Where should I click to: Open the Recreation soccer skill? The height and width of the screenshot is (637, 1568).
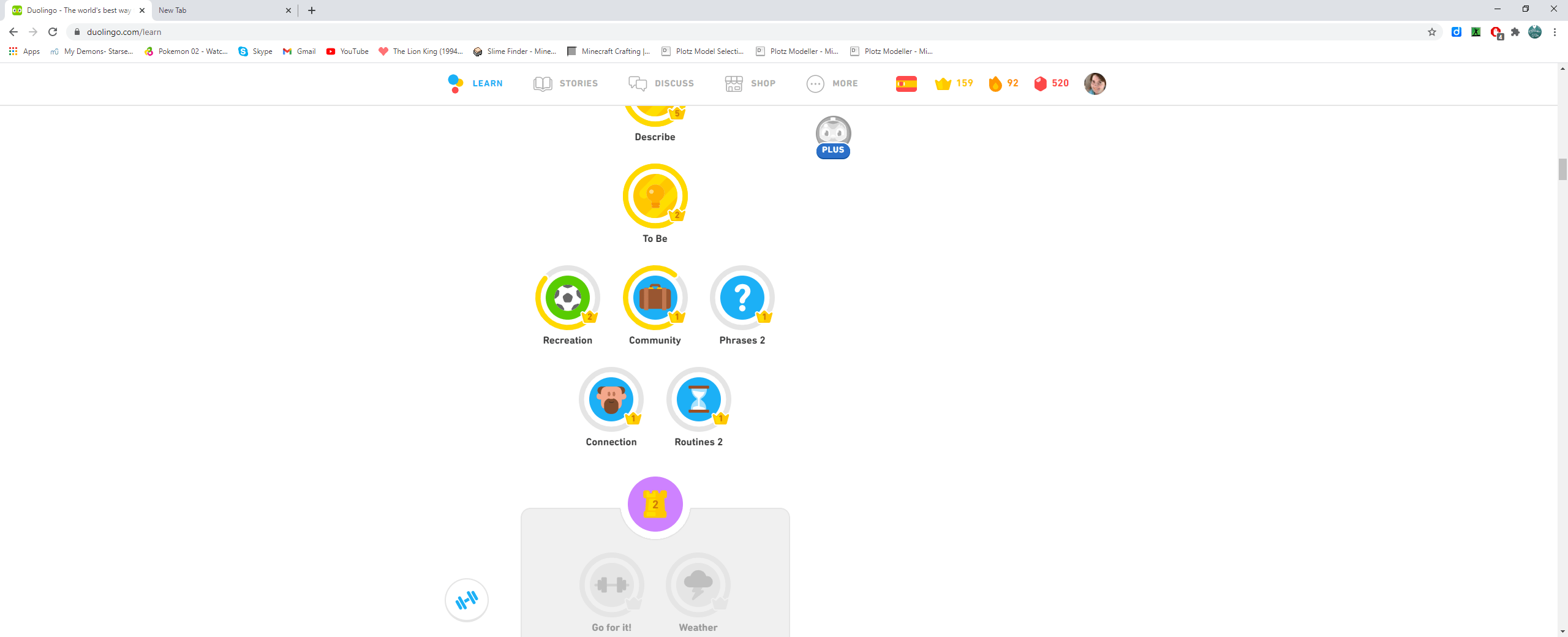coord(567,298)
